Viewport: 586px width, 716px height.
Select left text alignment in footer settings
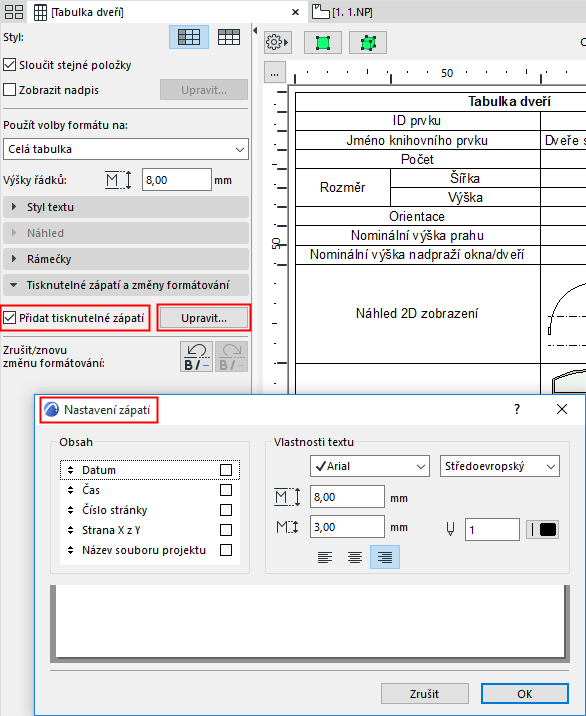click(x=325, y=557)
